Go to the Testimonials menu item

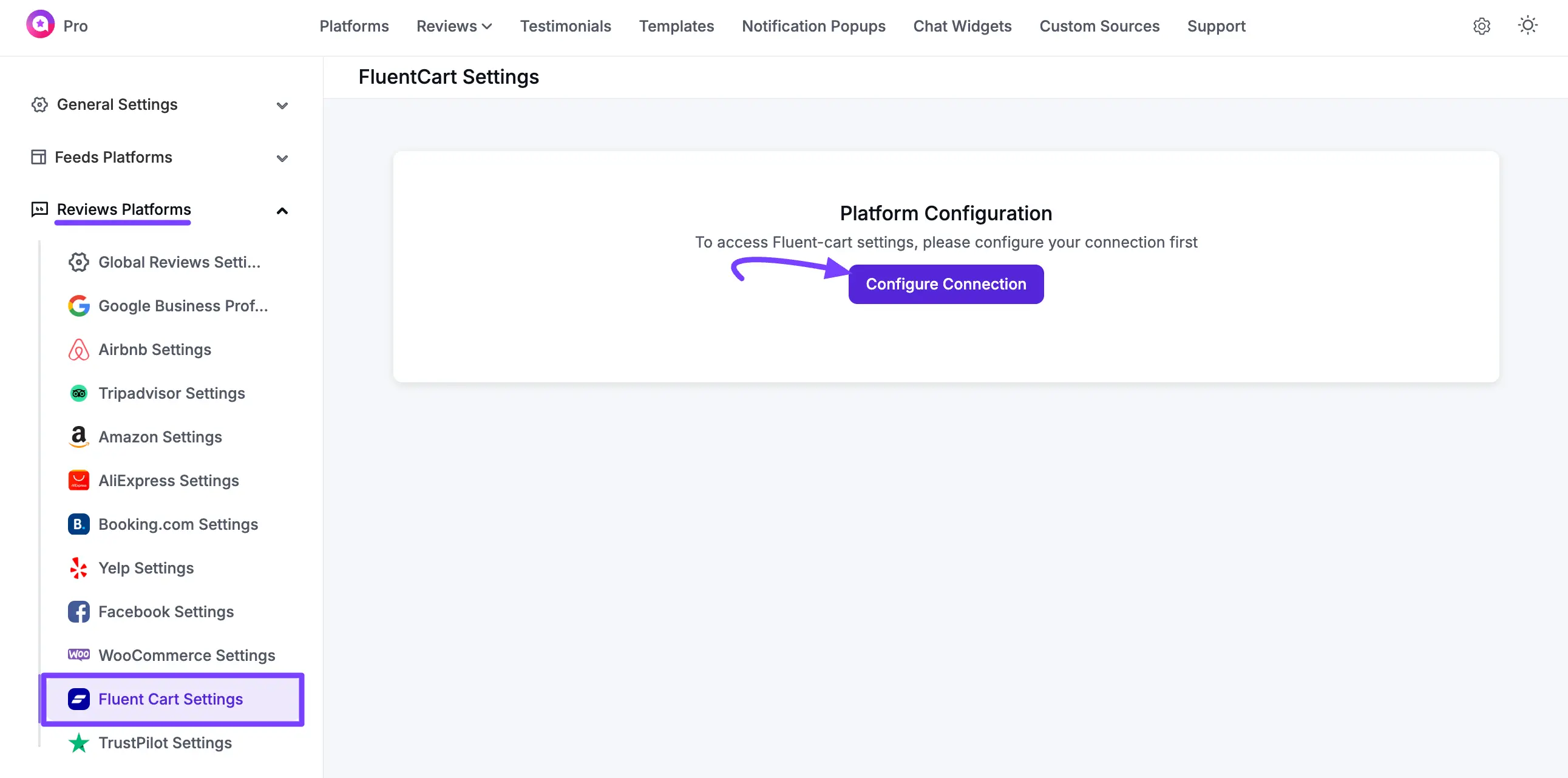pyautogui.click(x=565, y=26)
